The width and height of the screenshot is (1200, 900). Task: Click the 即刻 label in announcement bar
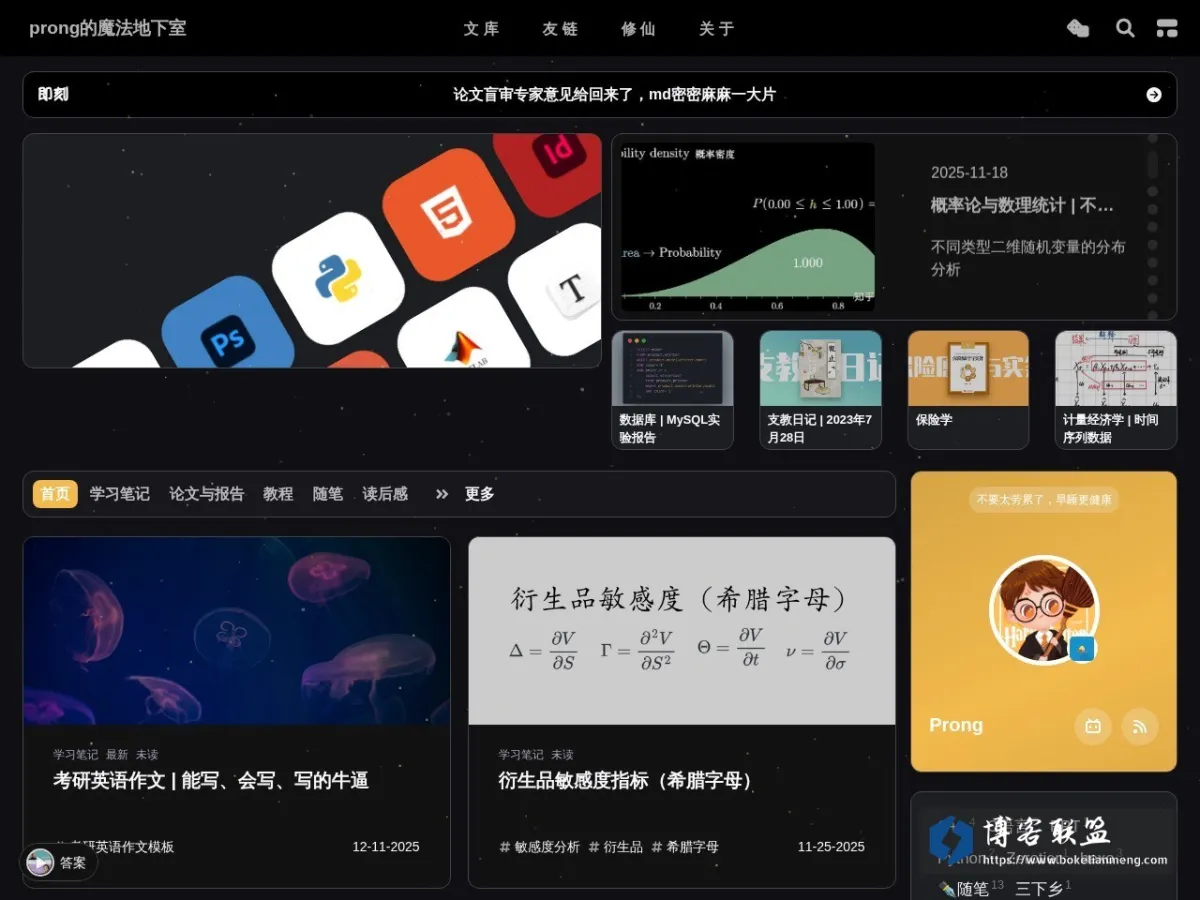coord(53,95)
